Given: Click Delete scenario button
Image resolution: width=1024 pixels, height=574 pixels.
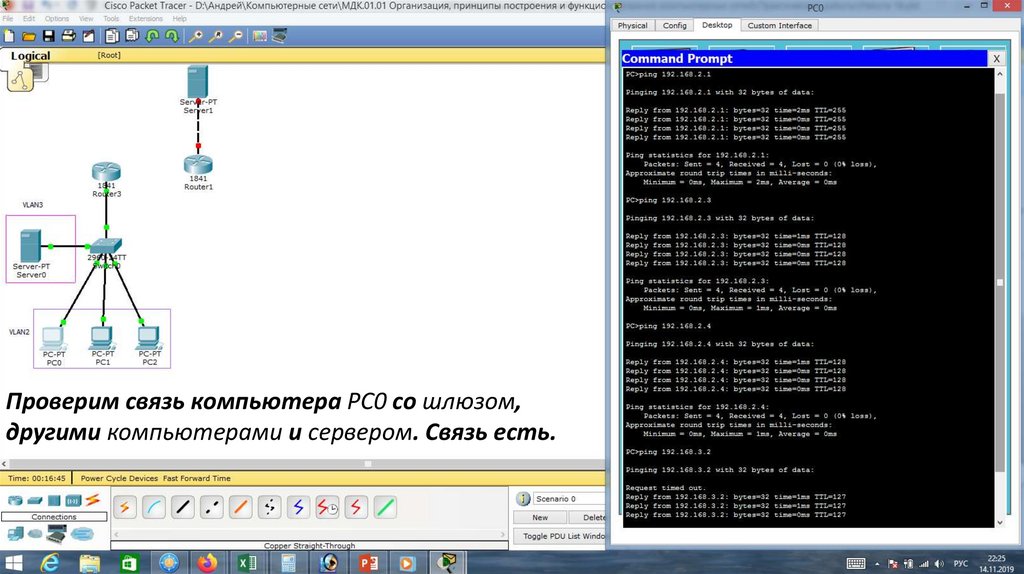Looking at the screenshot, I should tap(588, 518).
